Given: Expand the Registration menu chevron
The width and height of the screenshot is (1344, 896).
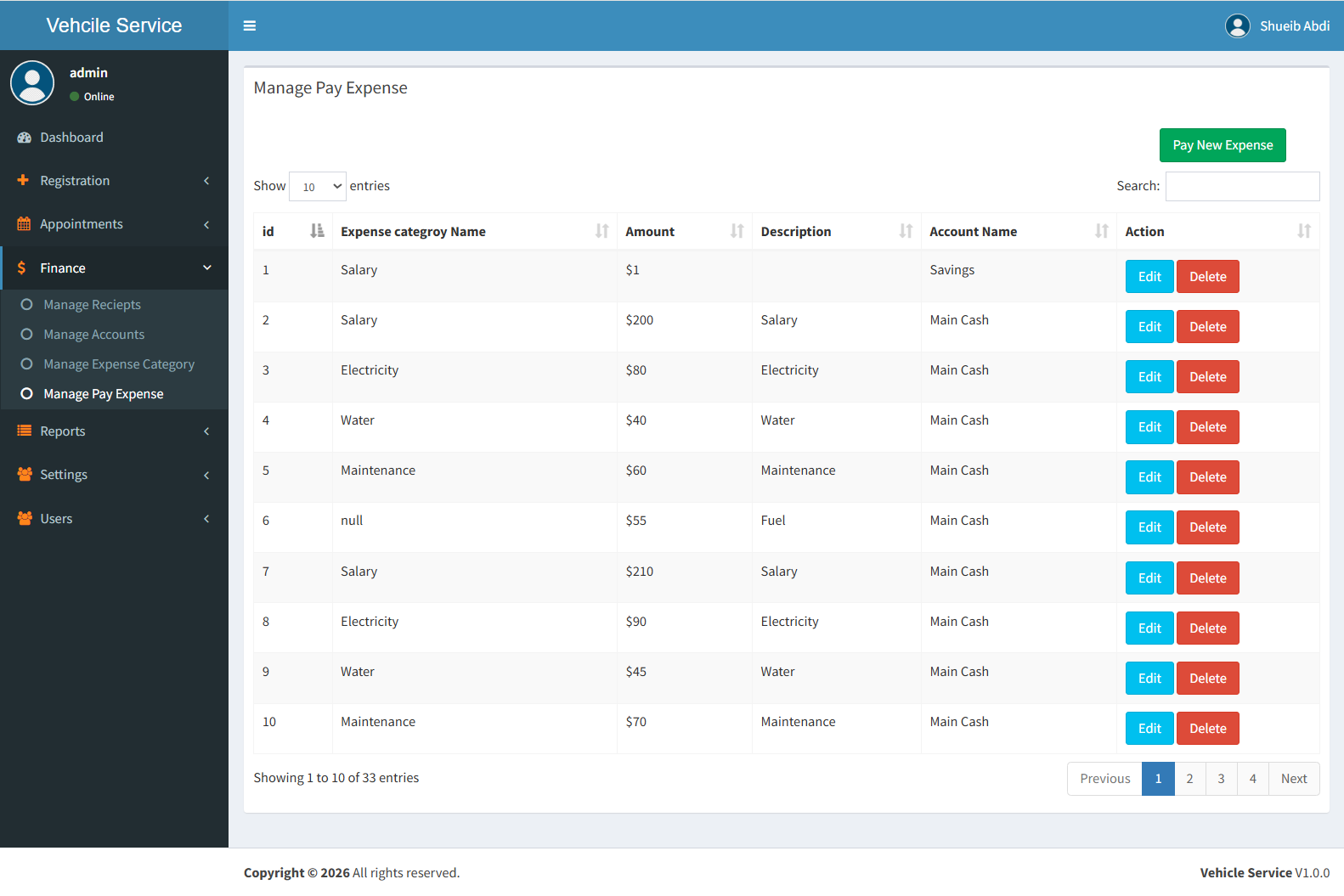Looking at the screenshot, I should (206, 181).
